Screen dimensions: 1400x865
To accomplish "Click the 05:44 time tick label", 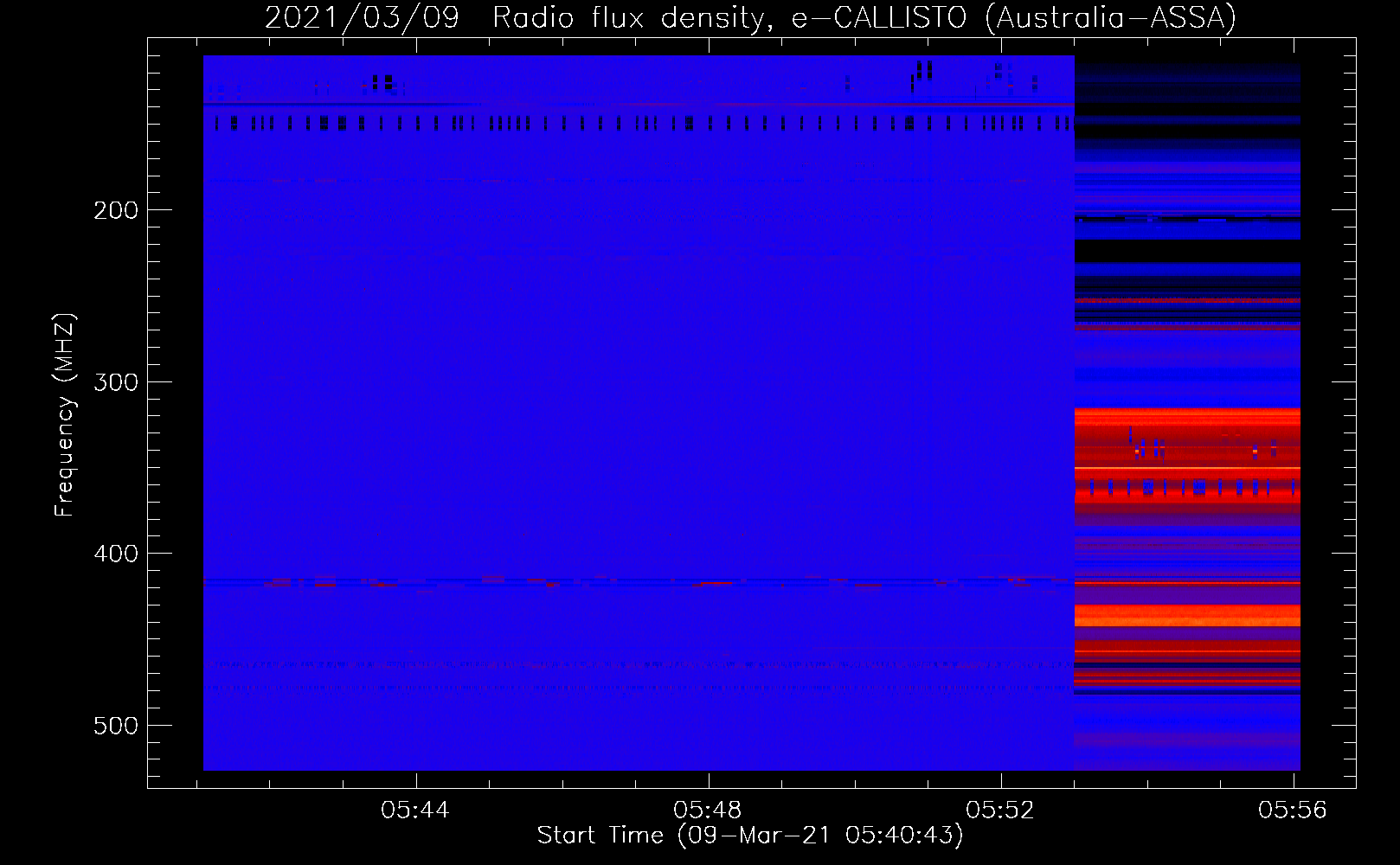I will click(x=415, y=810).
